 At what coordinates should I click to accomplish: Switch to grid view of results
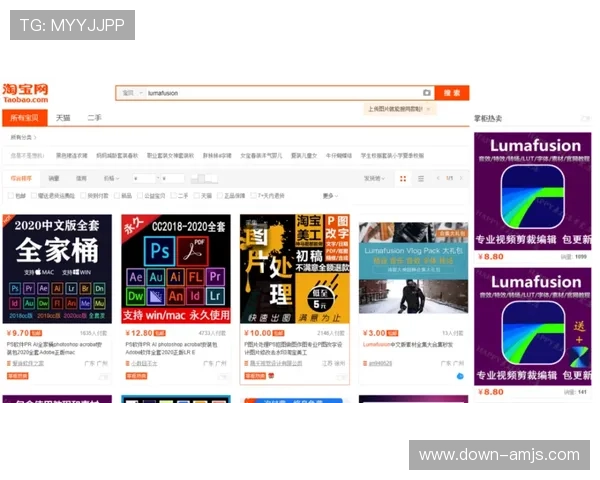point(403,178)
